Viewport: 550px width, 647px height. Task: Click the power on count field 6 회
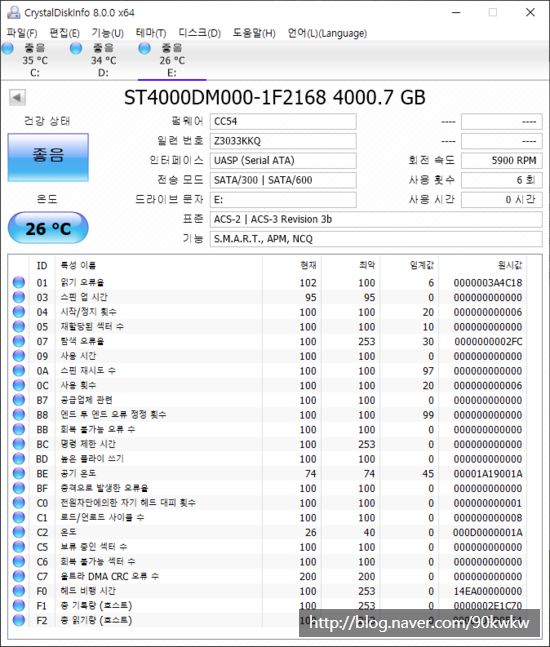[x=502, y=180]
